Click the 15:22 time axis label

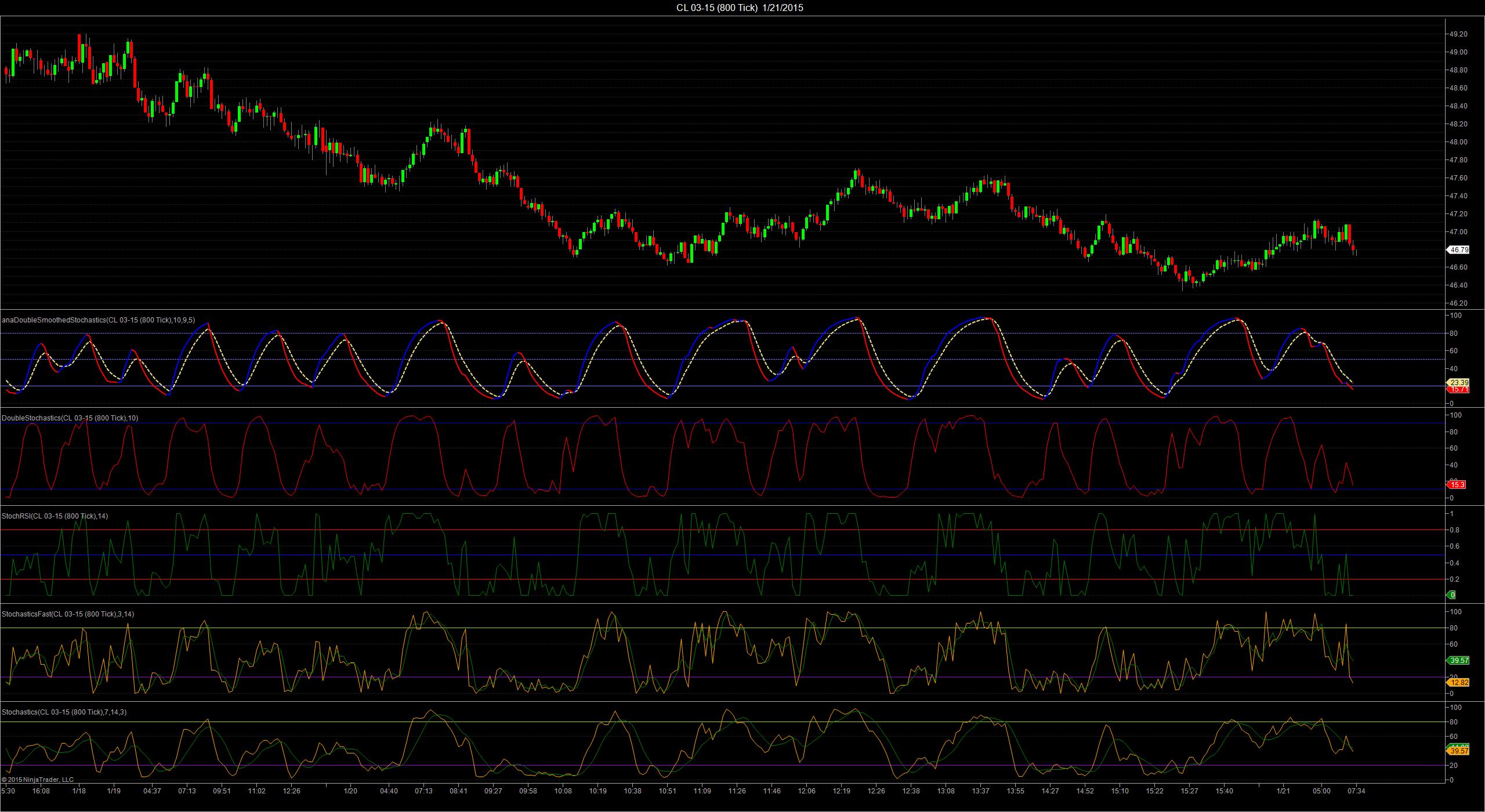coord(1154,791)
